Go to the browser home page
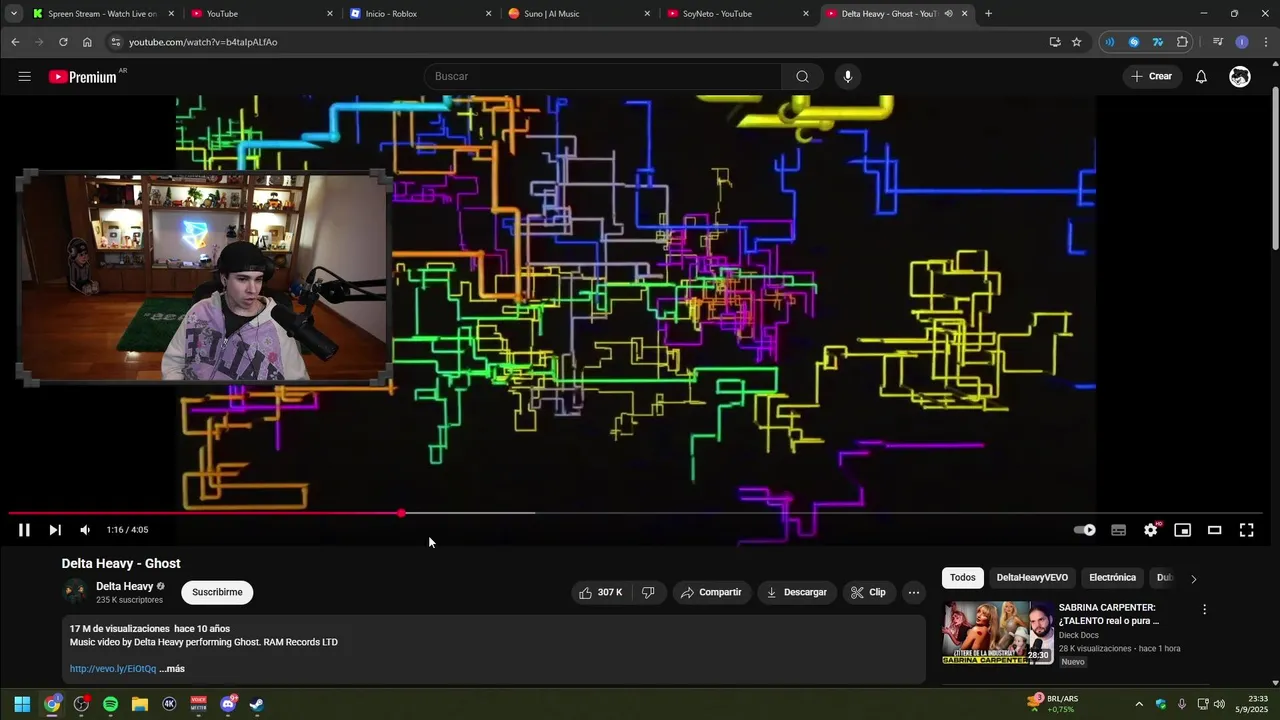This screenshot has height=720, width=1280. click(x=87, y=42)
